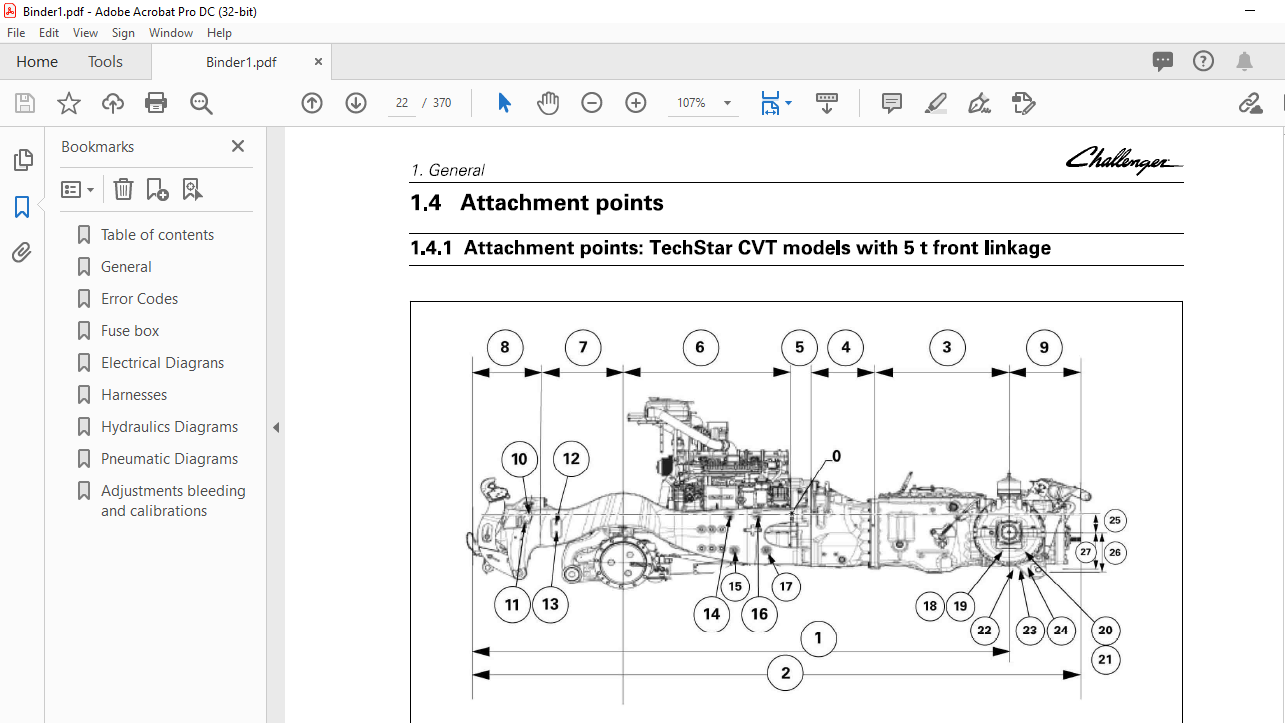Activate the Hand pan tool
Screen dimensions: 1285x723
point(548,103)
